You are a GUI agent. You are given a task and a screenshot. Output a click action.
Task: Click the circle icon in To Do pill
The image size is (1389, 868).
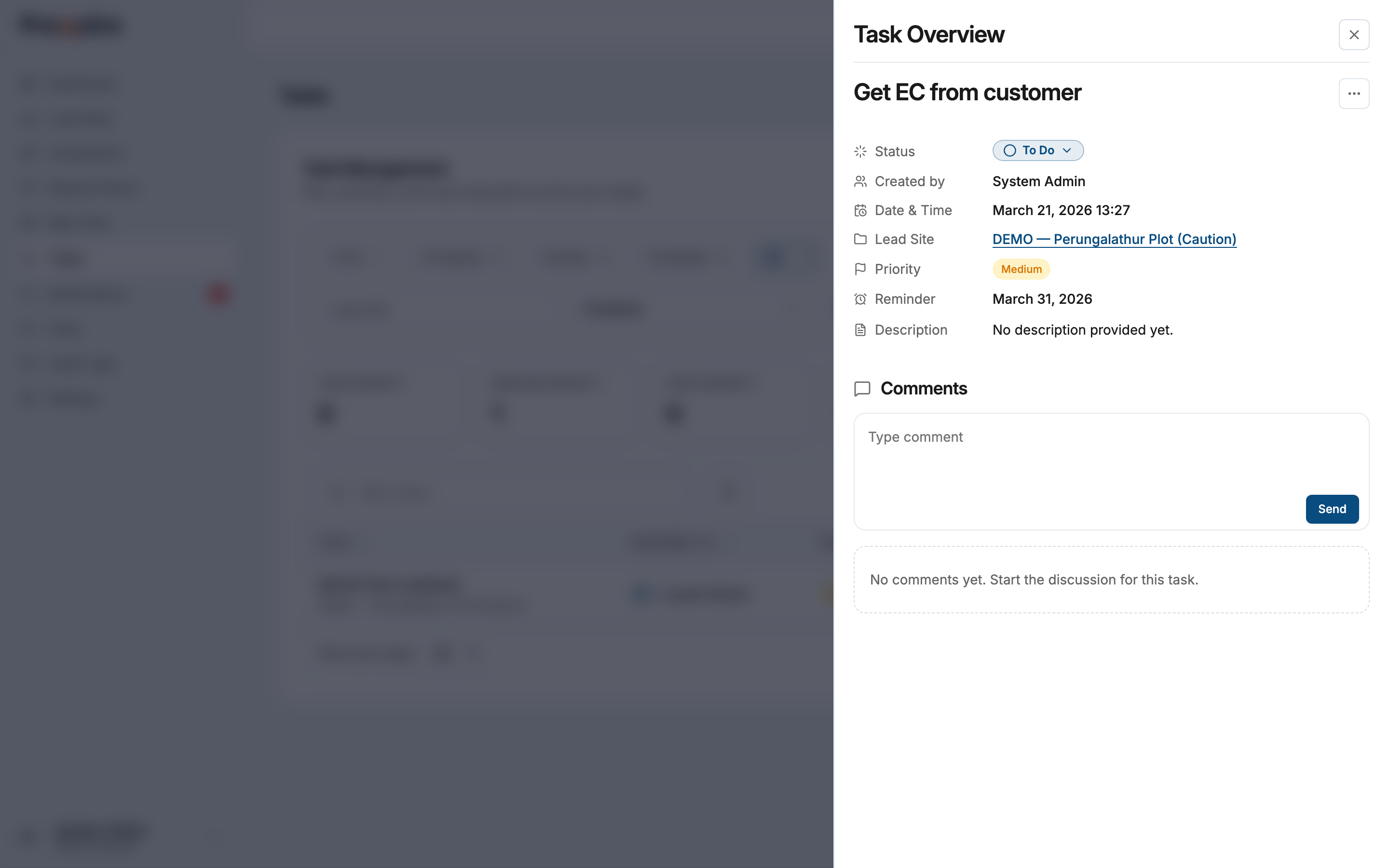pos(1009,150)
